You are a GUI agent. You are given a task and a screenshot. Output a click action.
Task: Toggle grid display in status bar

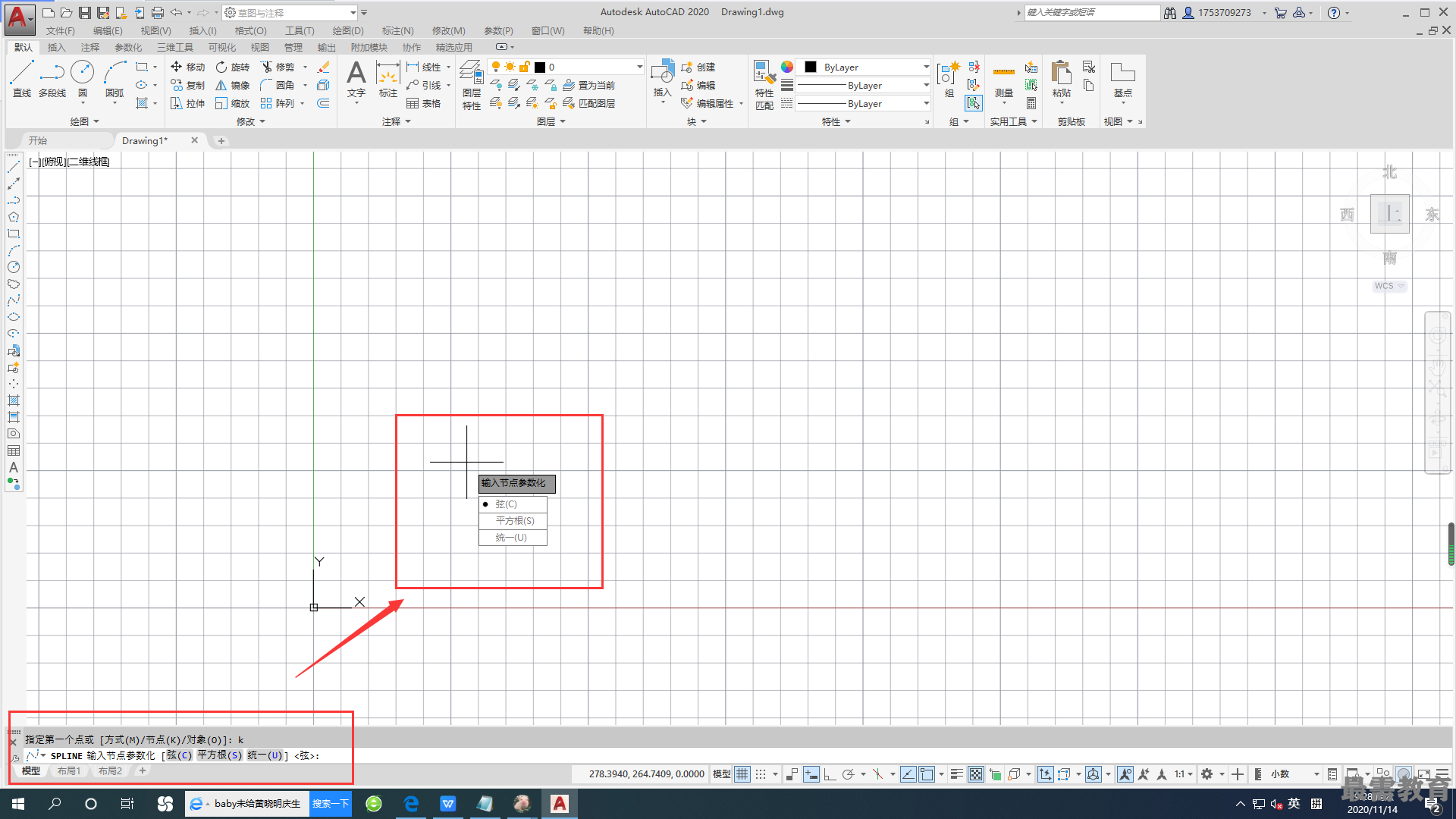tap(742, 774)
